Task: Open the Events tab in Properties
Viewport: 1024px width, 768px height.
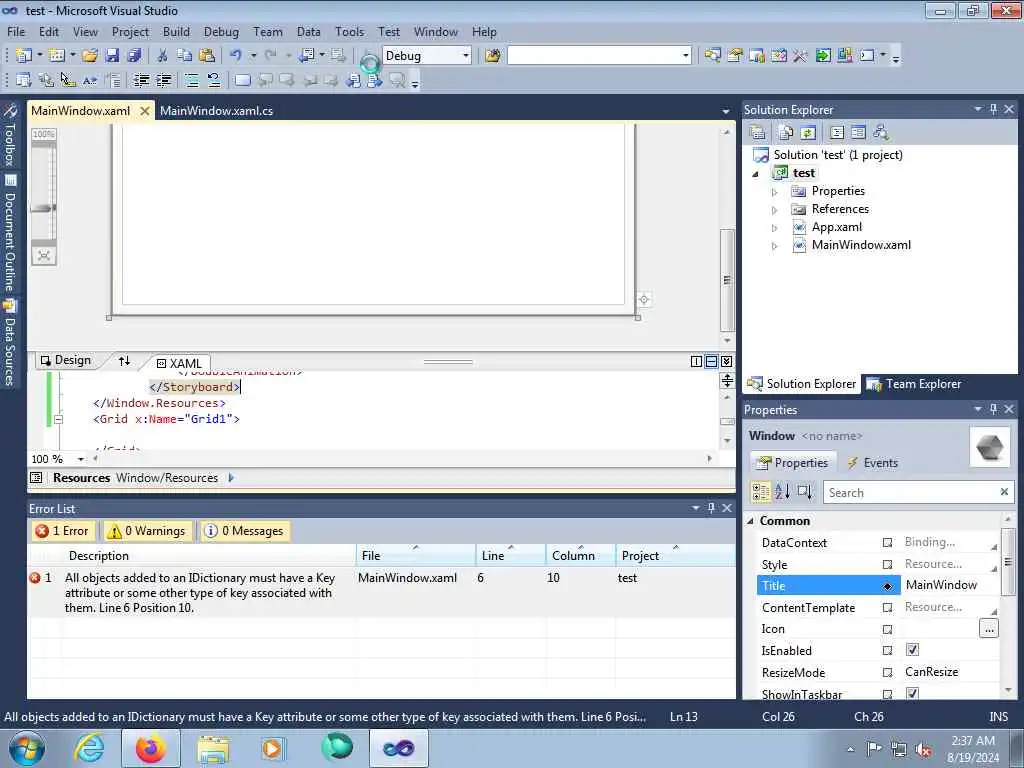Action: (872, 462)
